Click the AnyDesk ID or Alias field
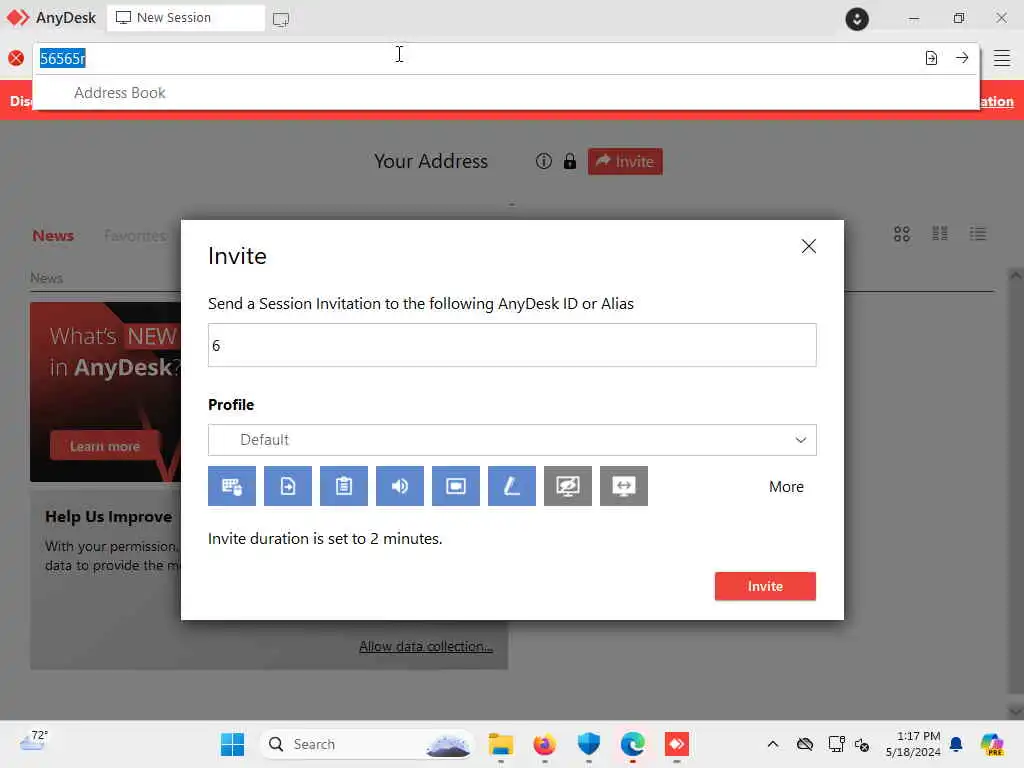The image size is (1024, 768). click(x=512, y=345)
